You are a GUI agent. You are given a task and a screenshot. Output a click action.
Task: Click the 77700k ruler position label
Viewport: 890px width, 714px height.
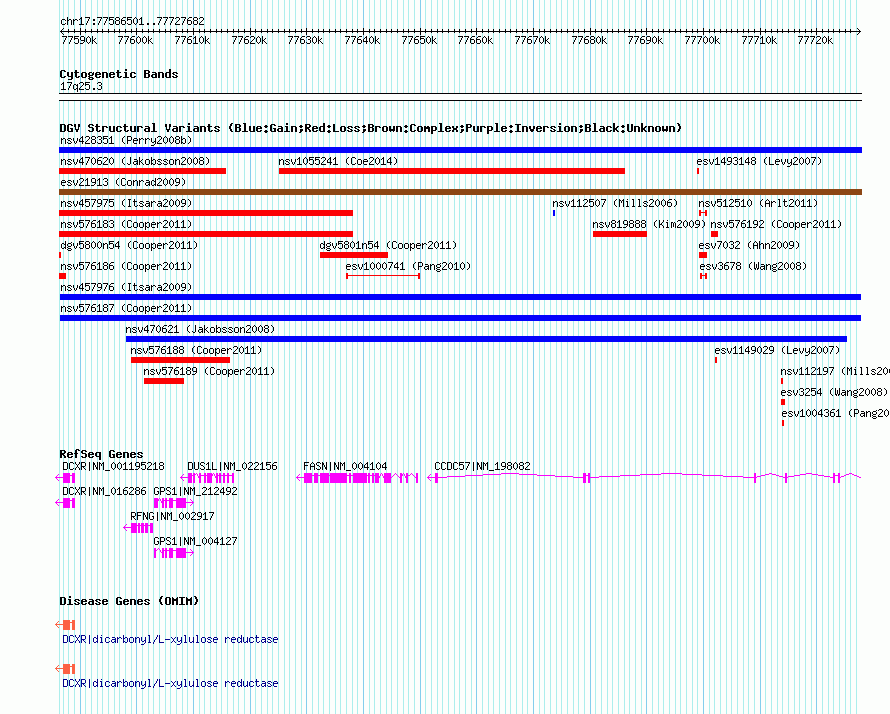(x=702, y=40)
